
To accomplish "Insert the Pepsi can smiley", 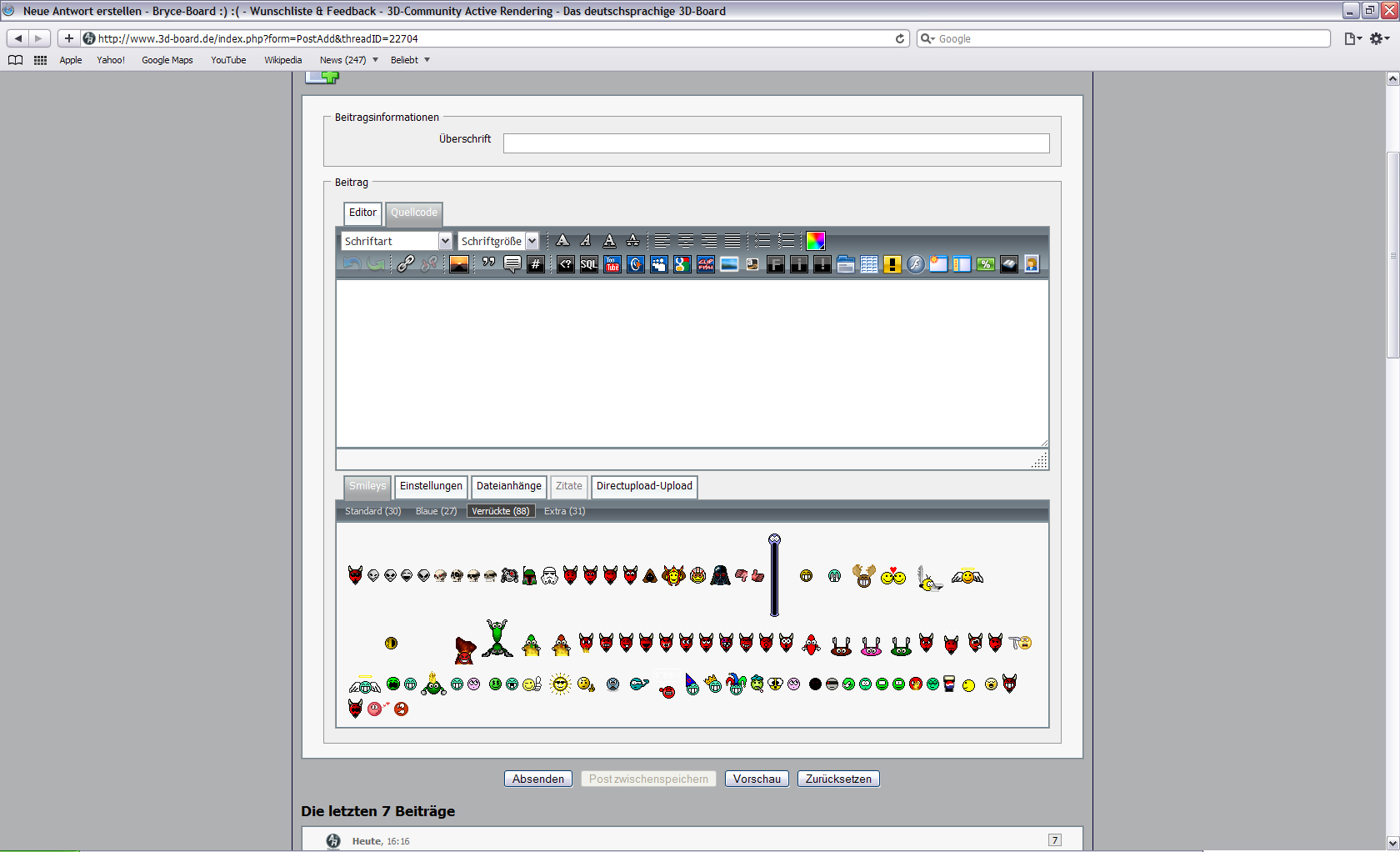I will pos(949,684).
